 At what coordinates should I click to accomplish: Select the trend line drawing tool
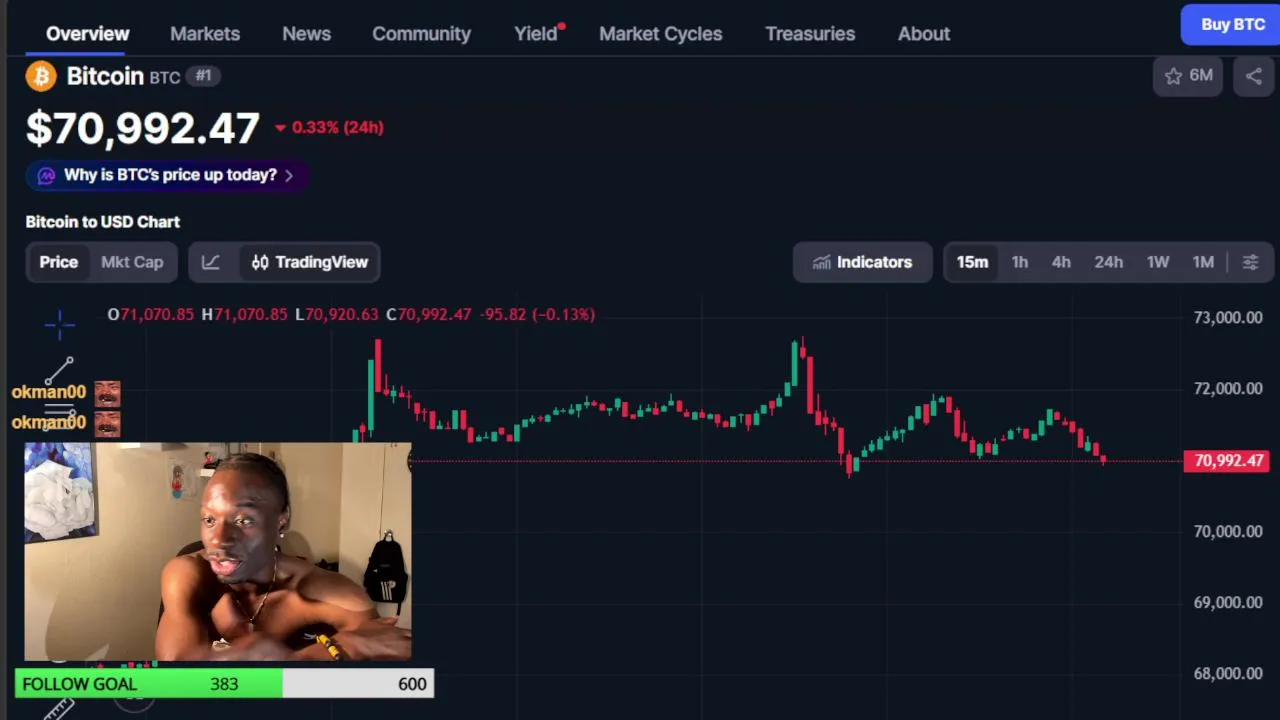point(59,370)
